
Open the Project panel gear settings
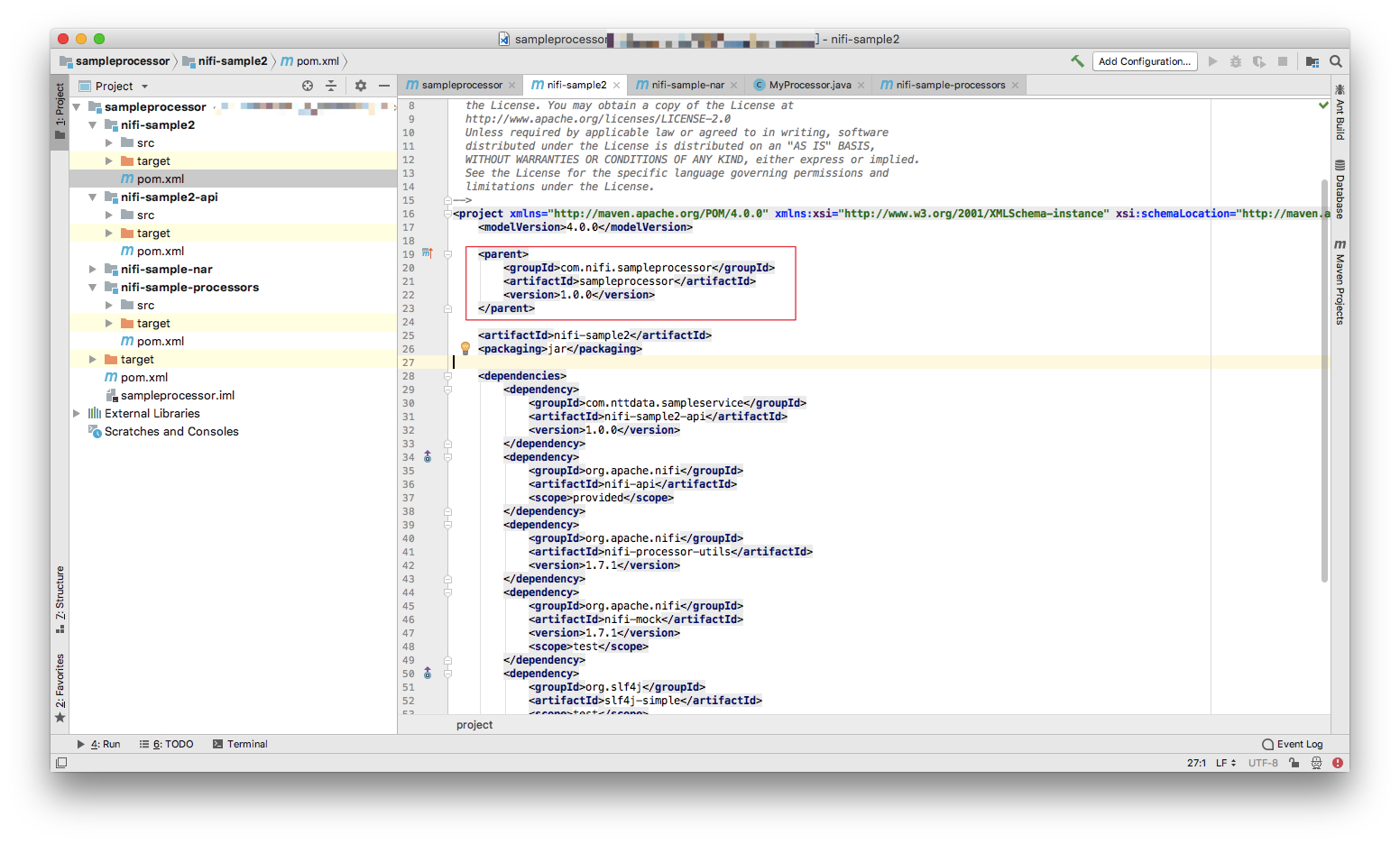pos(361,86)
